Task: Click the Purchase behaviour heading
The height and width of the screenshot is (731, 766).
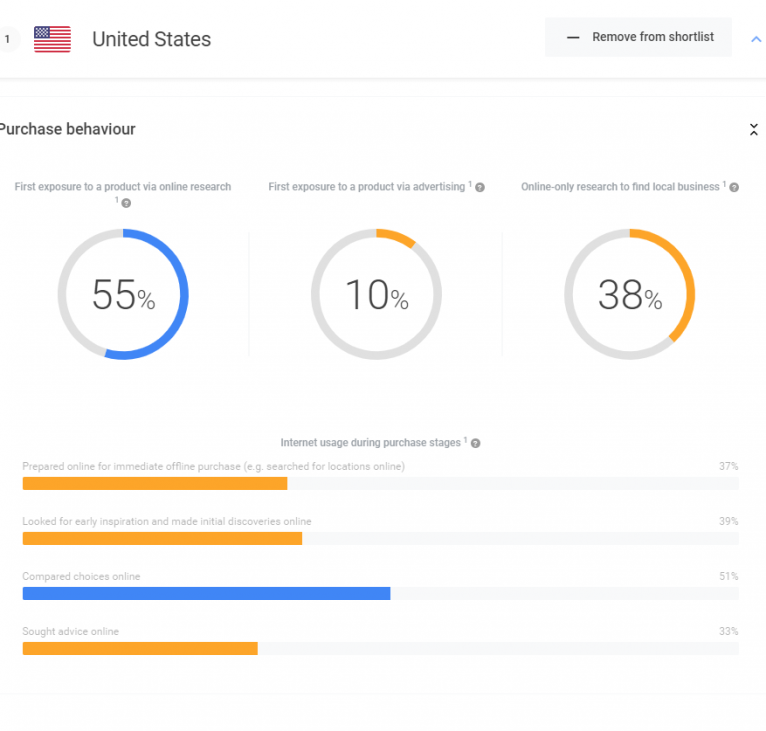Action: point(67,129)
